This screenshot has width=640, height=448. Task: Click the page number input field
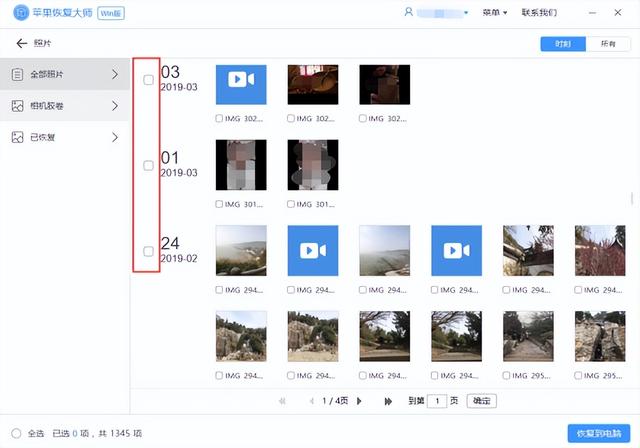(x=437, y=401)
